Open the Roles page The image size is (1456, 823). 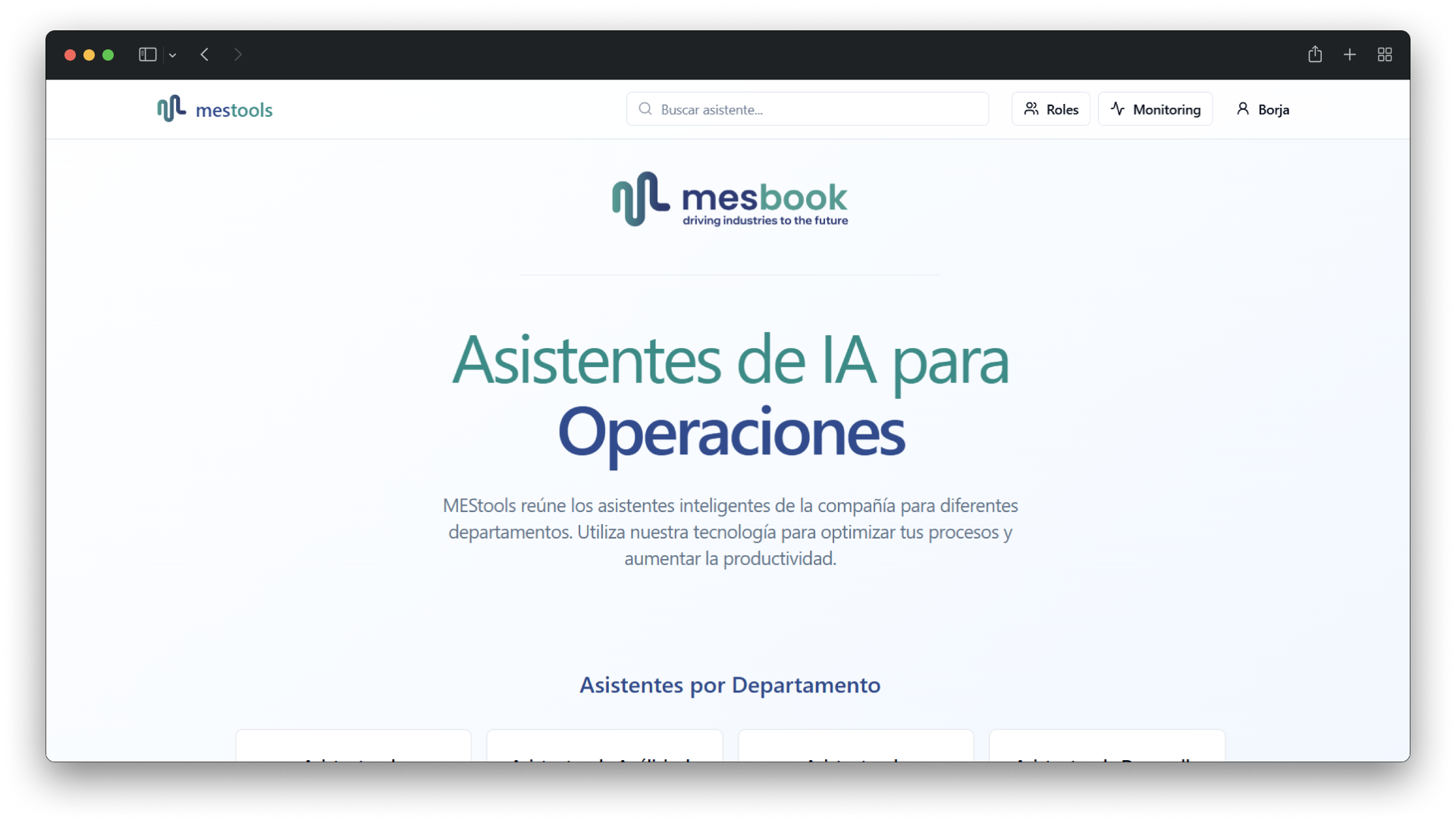point(1051,109)
